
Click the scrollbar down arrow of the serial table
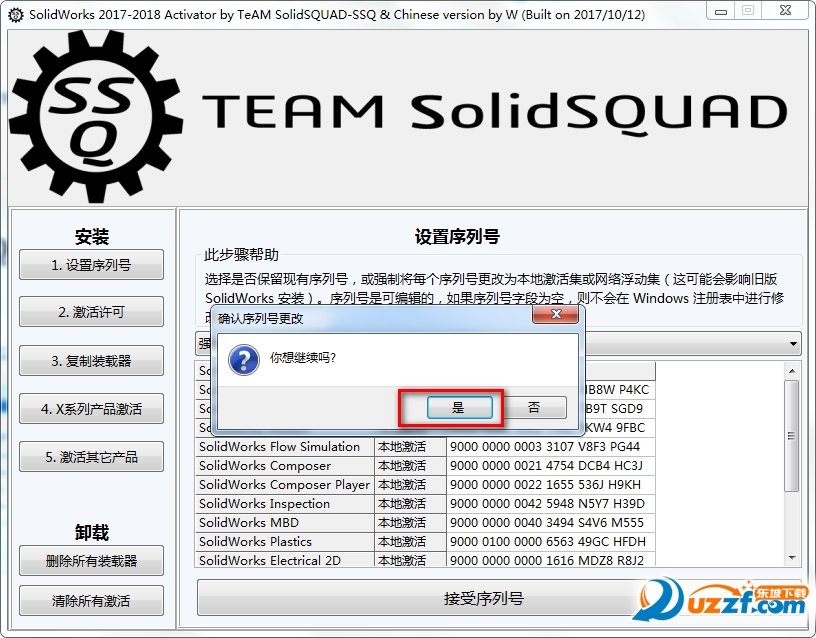tap(792, 558)
